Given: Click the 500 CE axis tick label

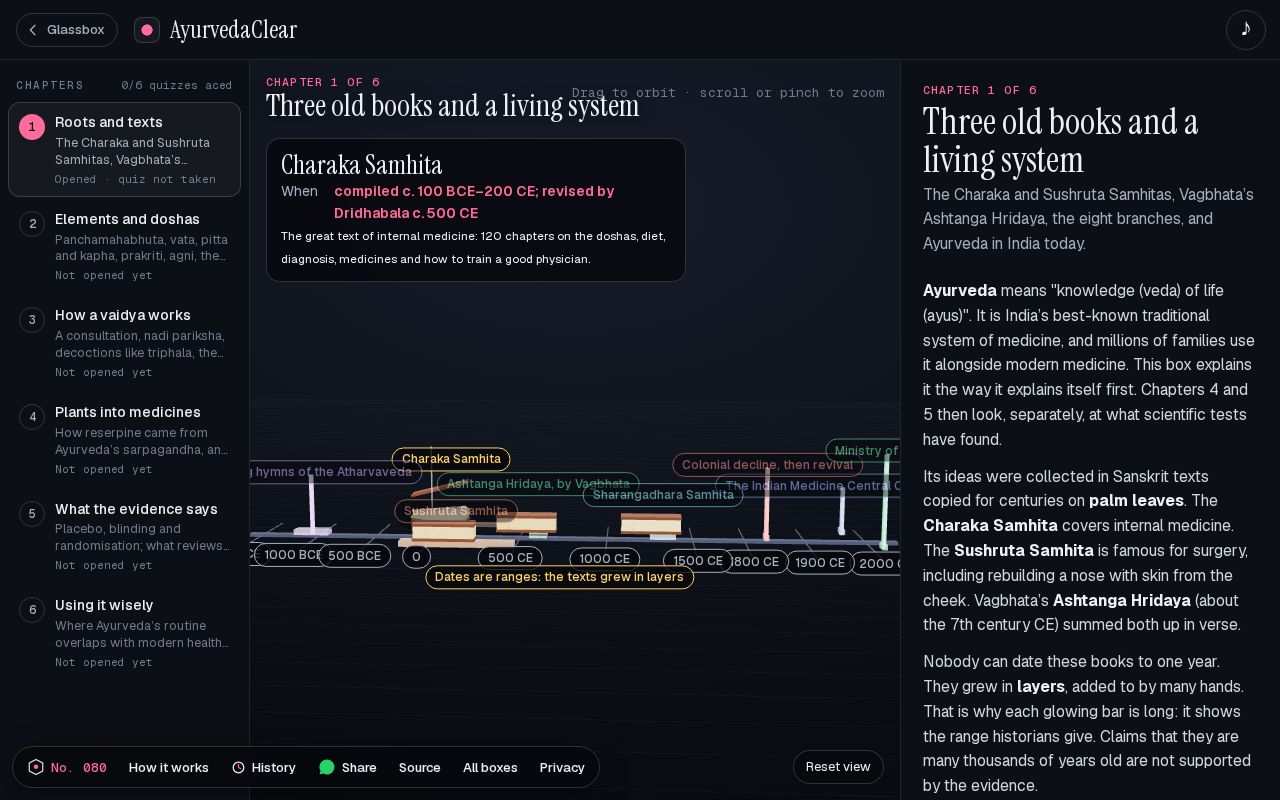Looking at the screenshot, I should pos(510,558).
